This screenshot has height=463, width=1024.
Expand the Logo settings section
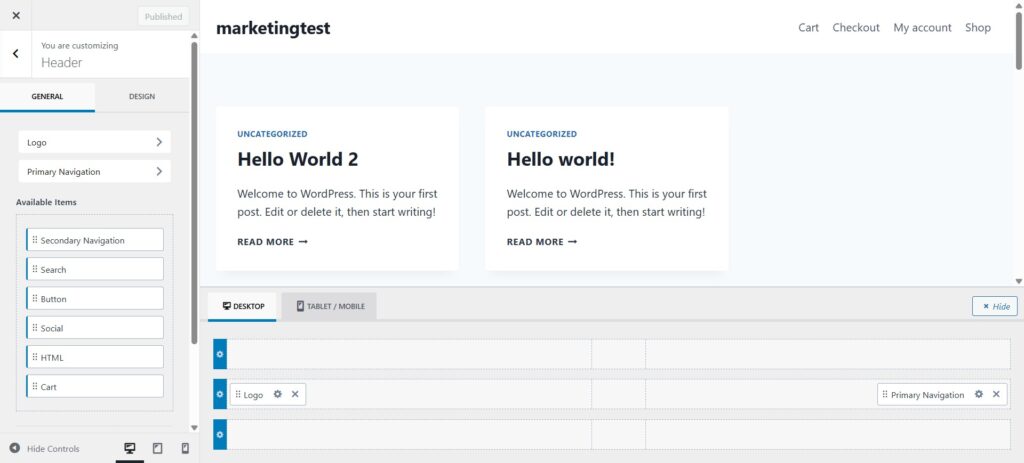coord(94,142)
